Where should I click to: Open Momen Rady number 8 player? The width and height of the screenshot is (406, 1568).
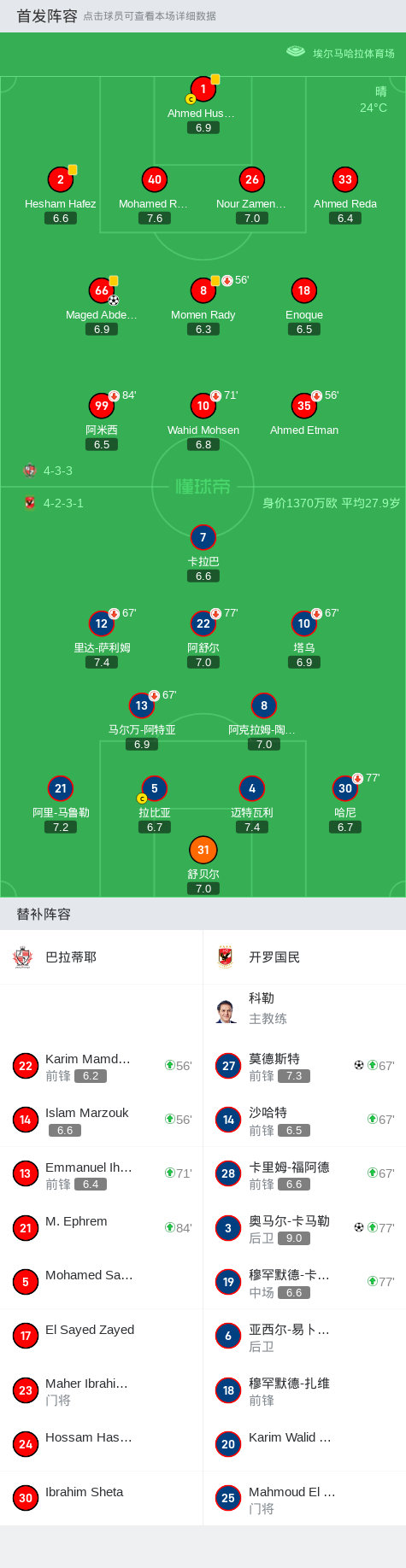pyautogui.click(x=203, y=290)
